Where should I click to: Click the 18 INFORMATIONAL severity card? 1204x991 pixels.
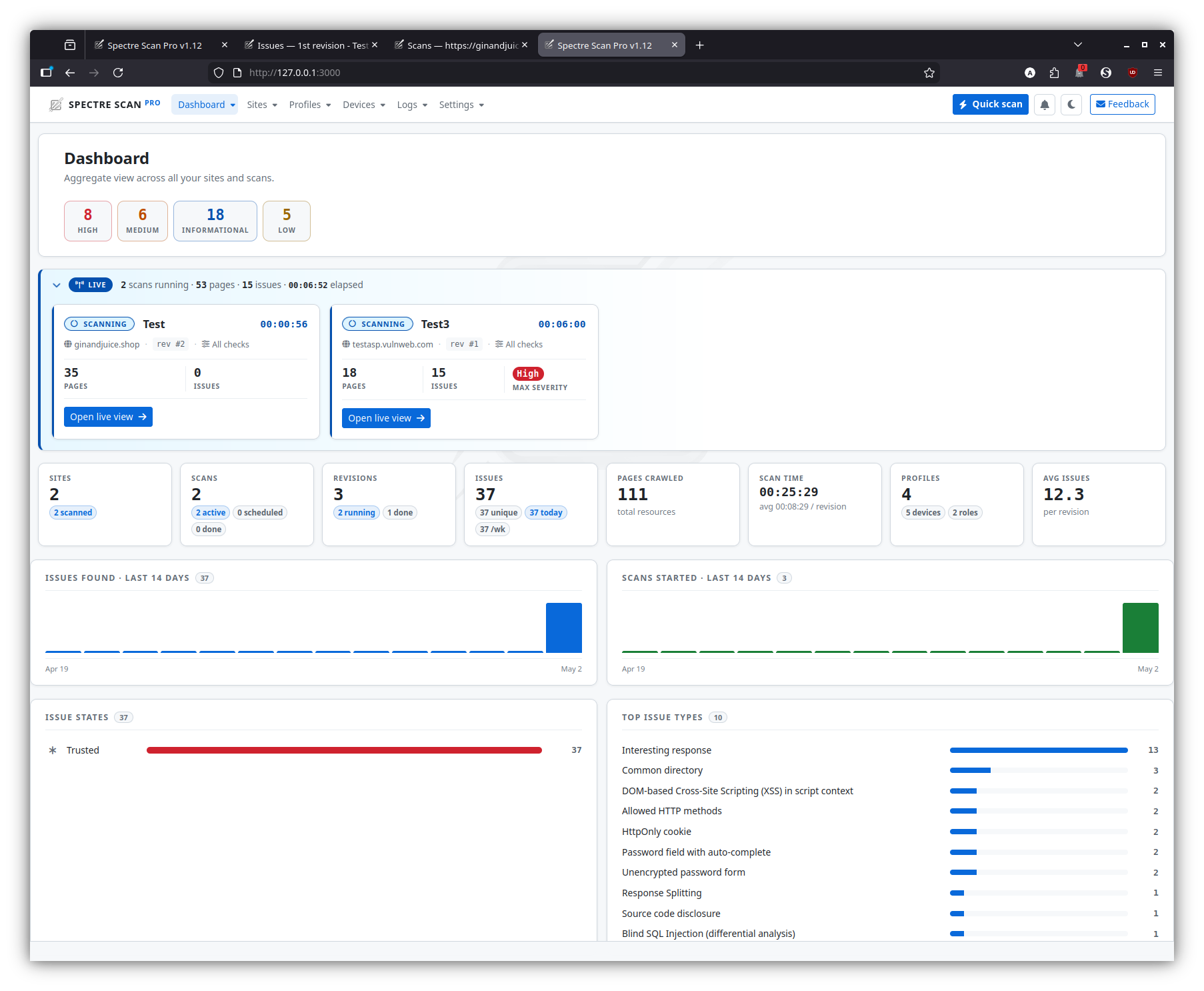click(215, 221)
